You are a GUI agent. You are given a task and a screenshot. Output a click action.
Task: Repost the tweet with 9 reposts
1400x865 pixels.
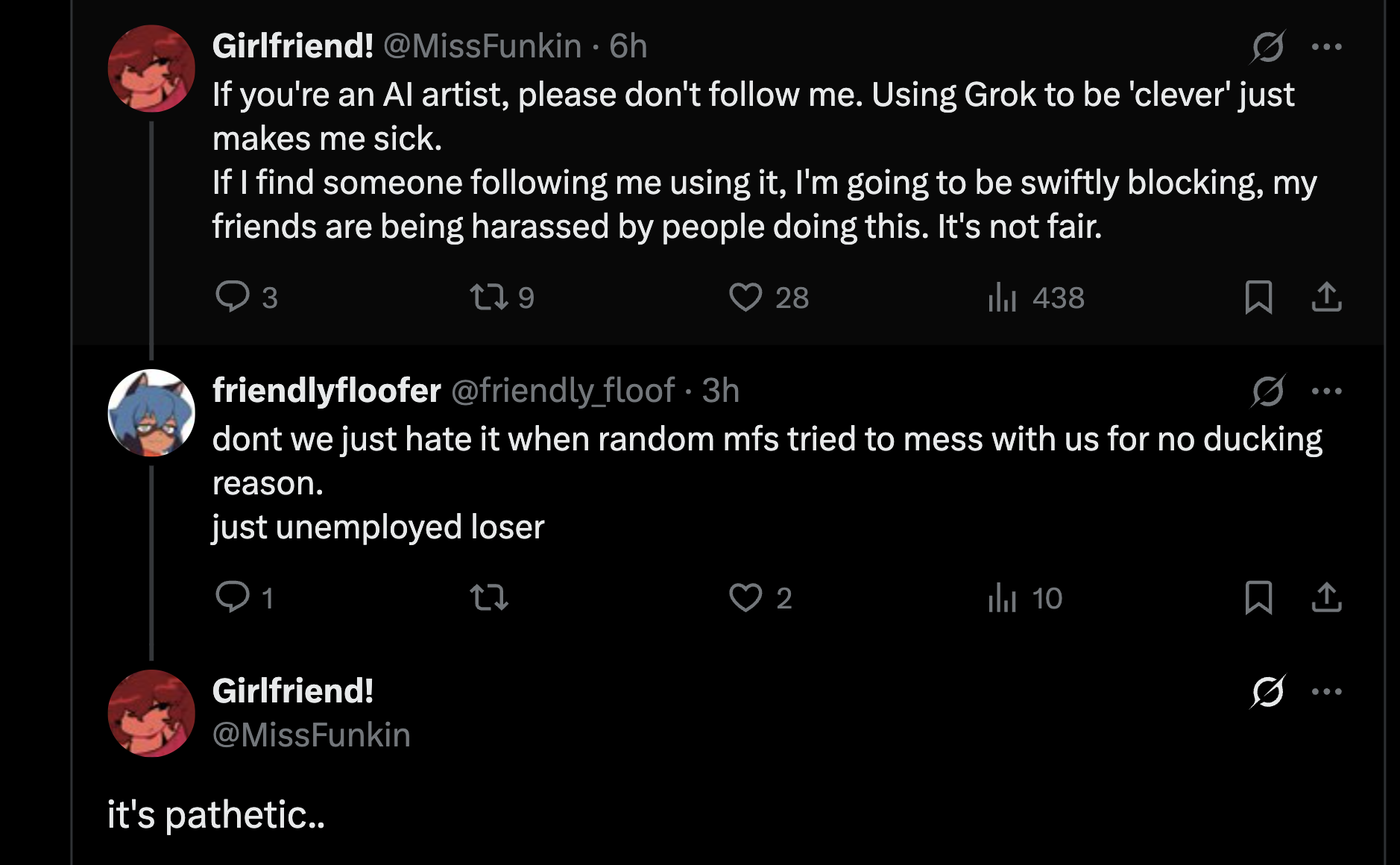[489, 297]
